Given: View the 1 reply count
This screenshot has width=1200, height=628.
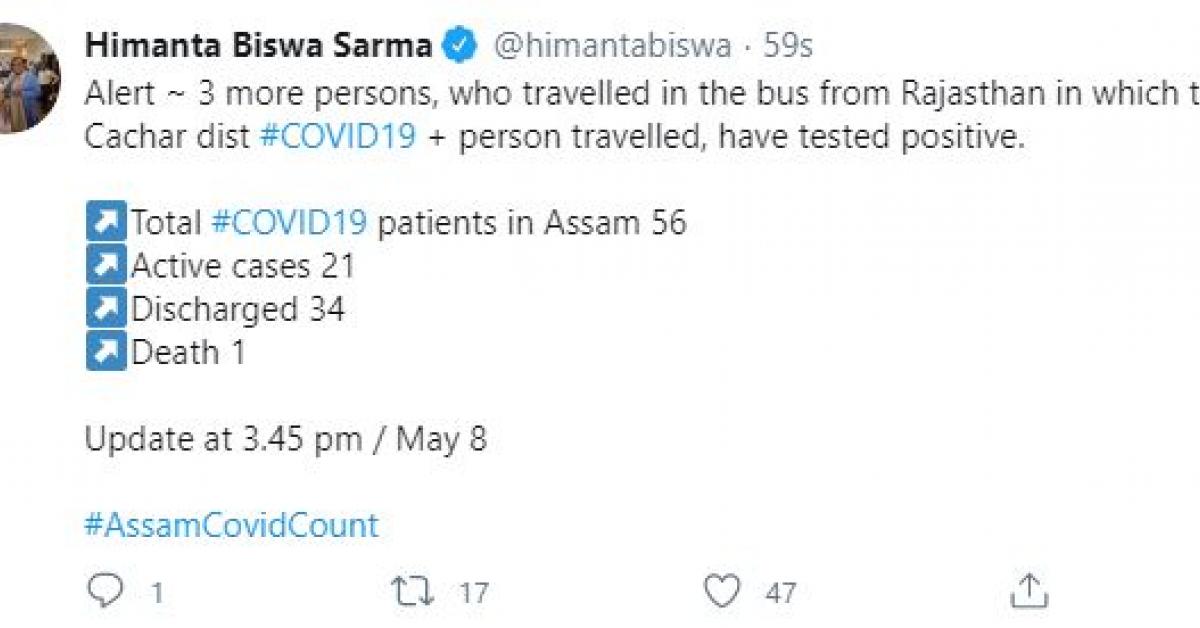Looking at the screenshot, I should tap(155, 592).
